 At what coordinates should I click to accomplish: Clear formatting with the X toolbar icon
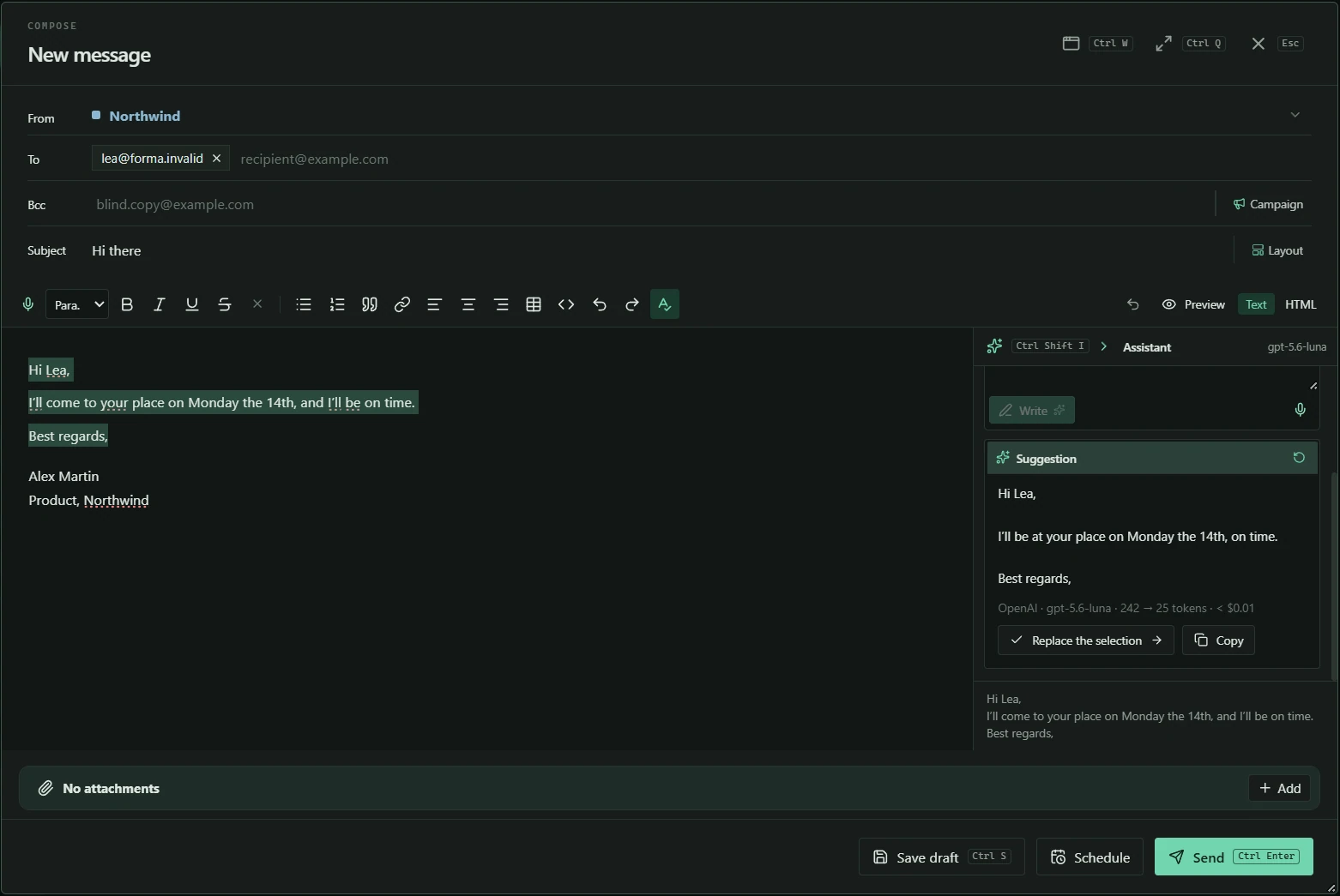(257, 304)
